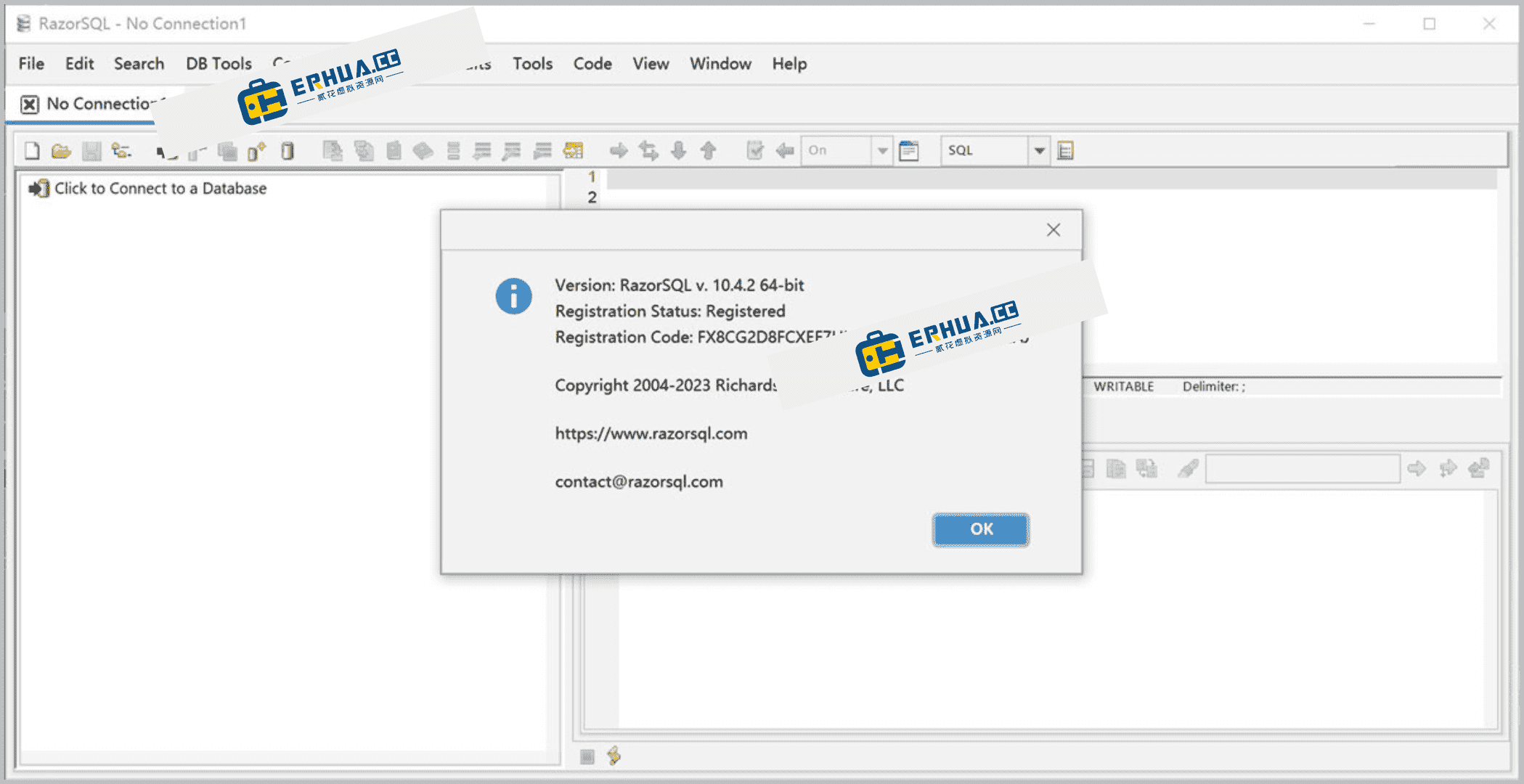The image size is (1524, 784).
Task: Click the New File toolbar icon
Action: tap(32, 151)
